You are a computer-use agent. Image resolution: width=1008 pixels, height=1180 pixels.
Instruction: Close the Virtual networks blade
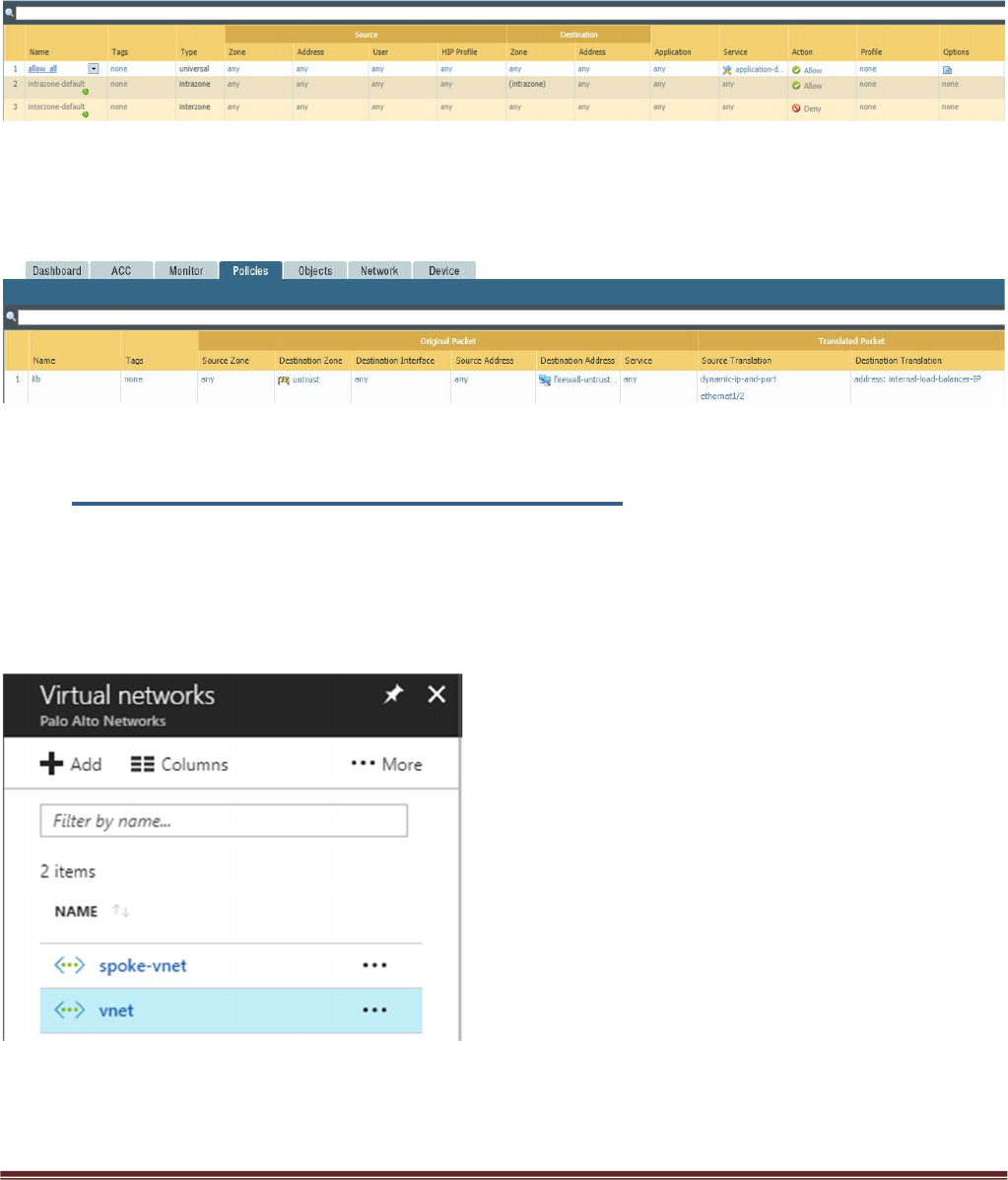pyautogui.click(x=437, y=694)
